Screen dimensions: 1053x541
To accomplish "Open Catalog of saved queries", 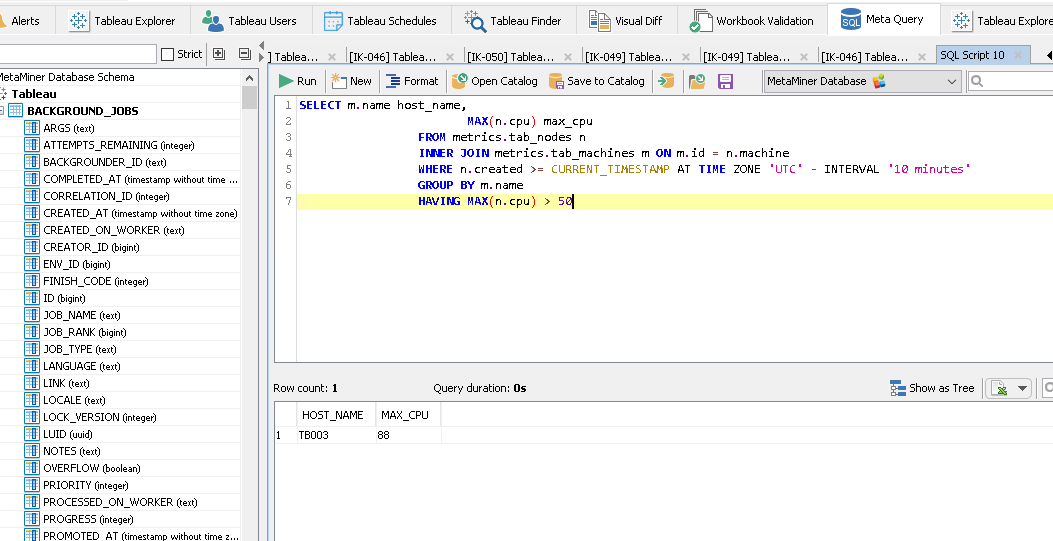I will point(494,81).
